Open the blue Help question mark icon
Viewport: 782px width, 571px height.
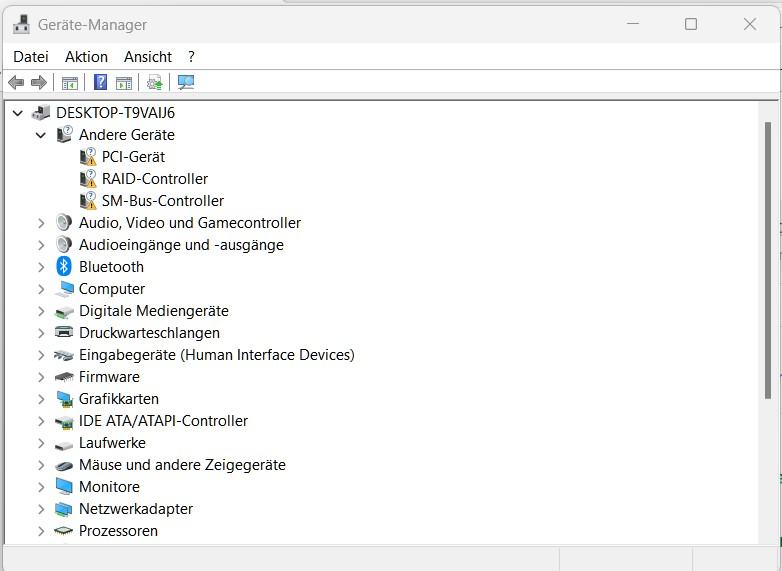pos(101,82)
